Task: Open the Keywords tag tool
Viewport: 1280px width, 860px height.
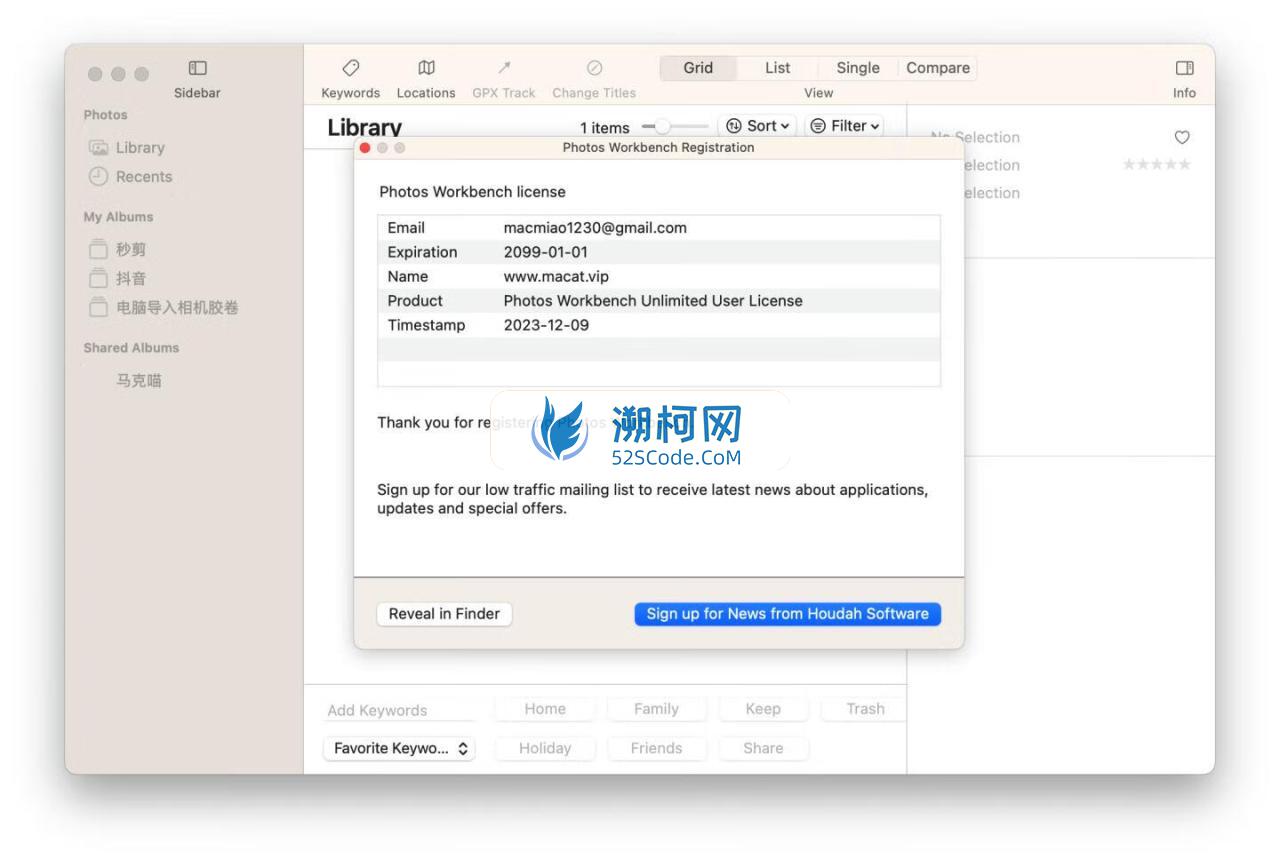Action: (x=351, y=68)
